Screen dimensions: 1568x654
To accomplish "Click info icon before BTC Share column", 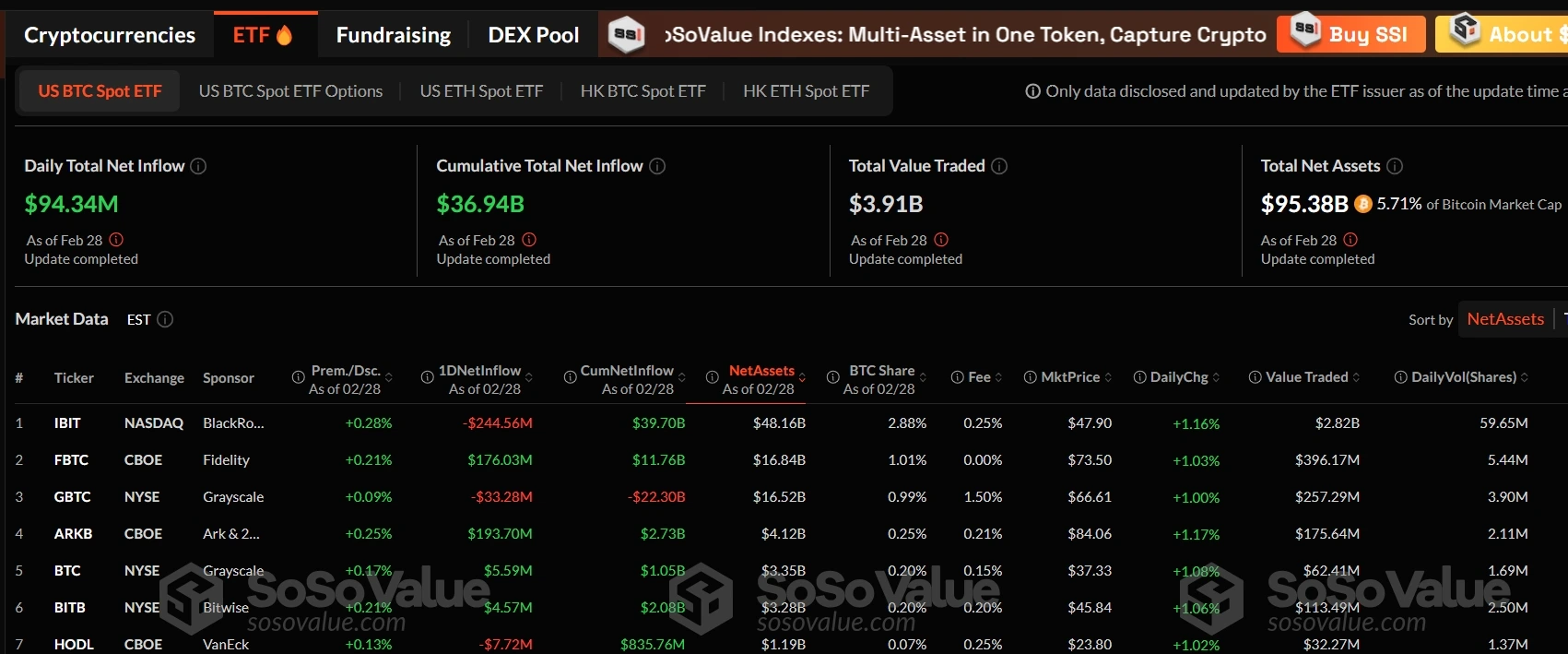I will [x=833, y=377].
